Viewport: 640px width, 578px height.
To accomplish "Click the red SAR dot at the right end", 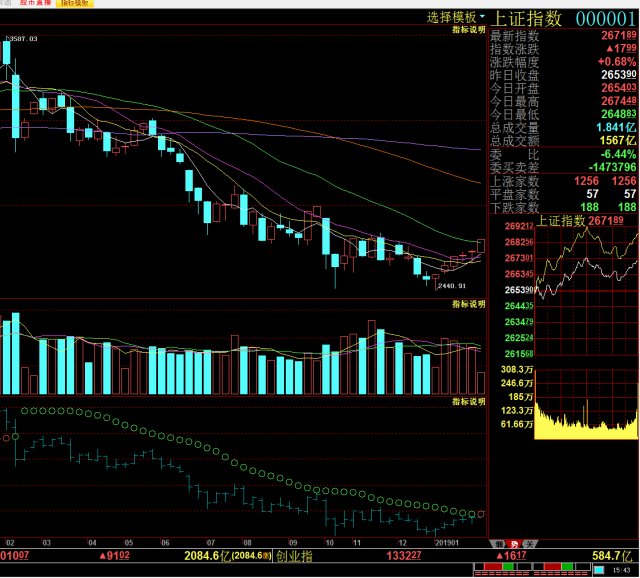I will point(481,514).
